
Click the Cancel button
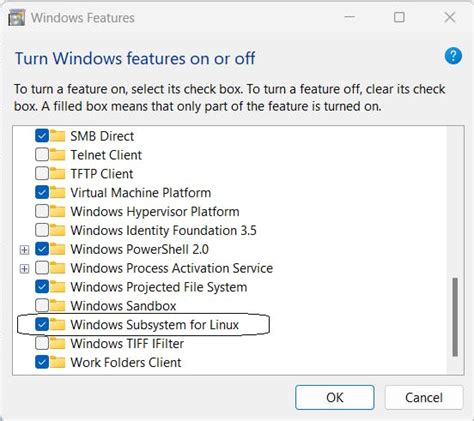(424, 397)
